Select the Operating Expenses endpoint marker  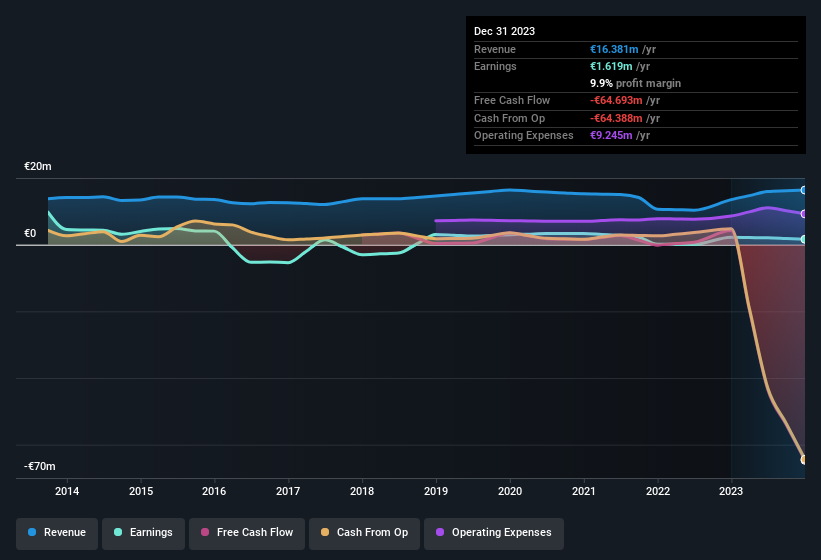[803, 214]
